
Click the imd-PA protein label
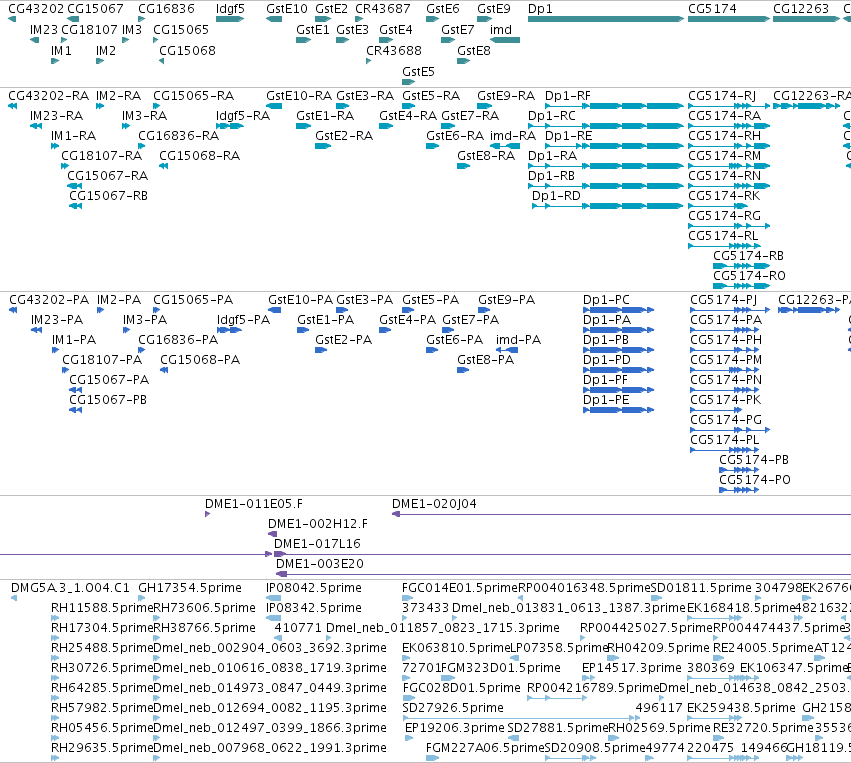[x=518, y=340]
